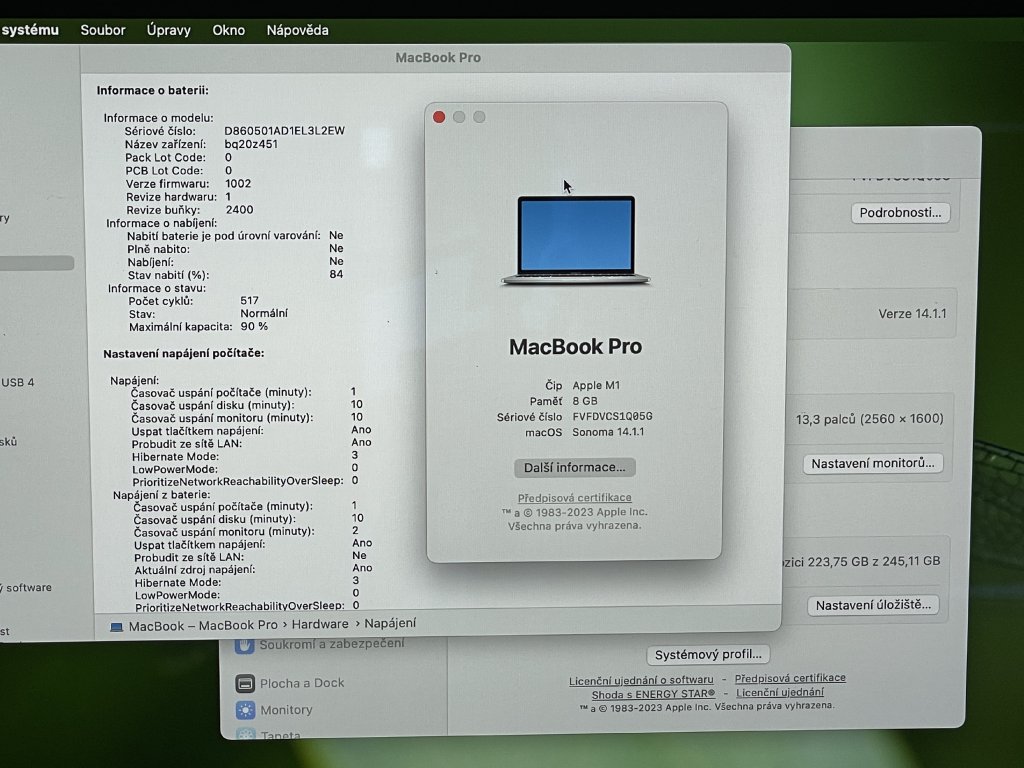Open the standalone Licenční ujednání link
Screen dimensions: 1024x768
pyautogui.click(x=780, y=692)
